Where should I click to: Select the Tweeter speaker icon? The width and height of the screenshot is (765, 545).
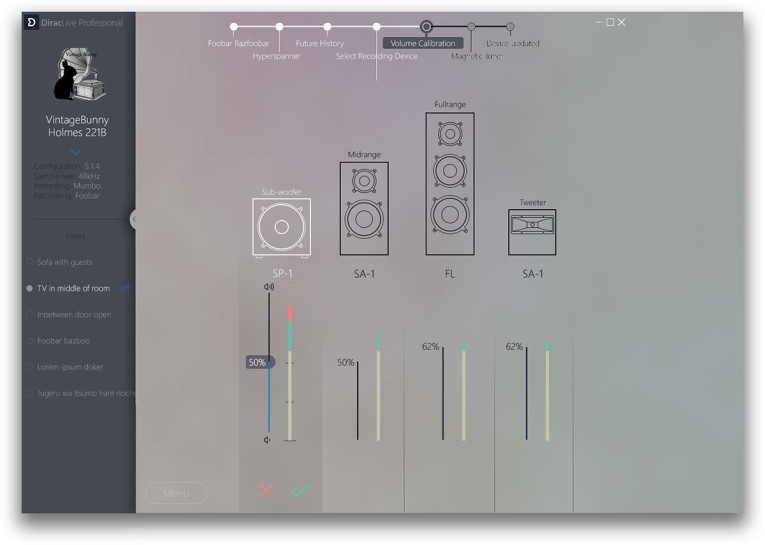coord(532,232)
